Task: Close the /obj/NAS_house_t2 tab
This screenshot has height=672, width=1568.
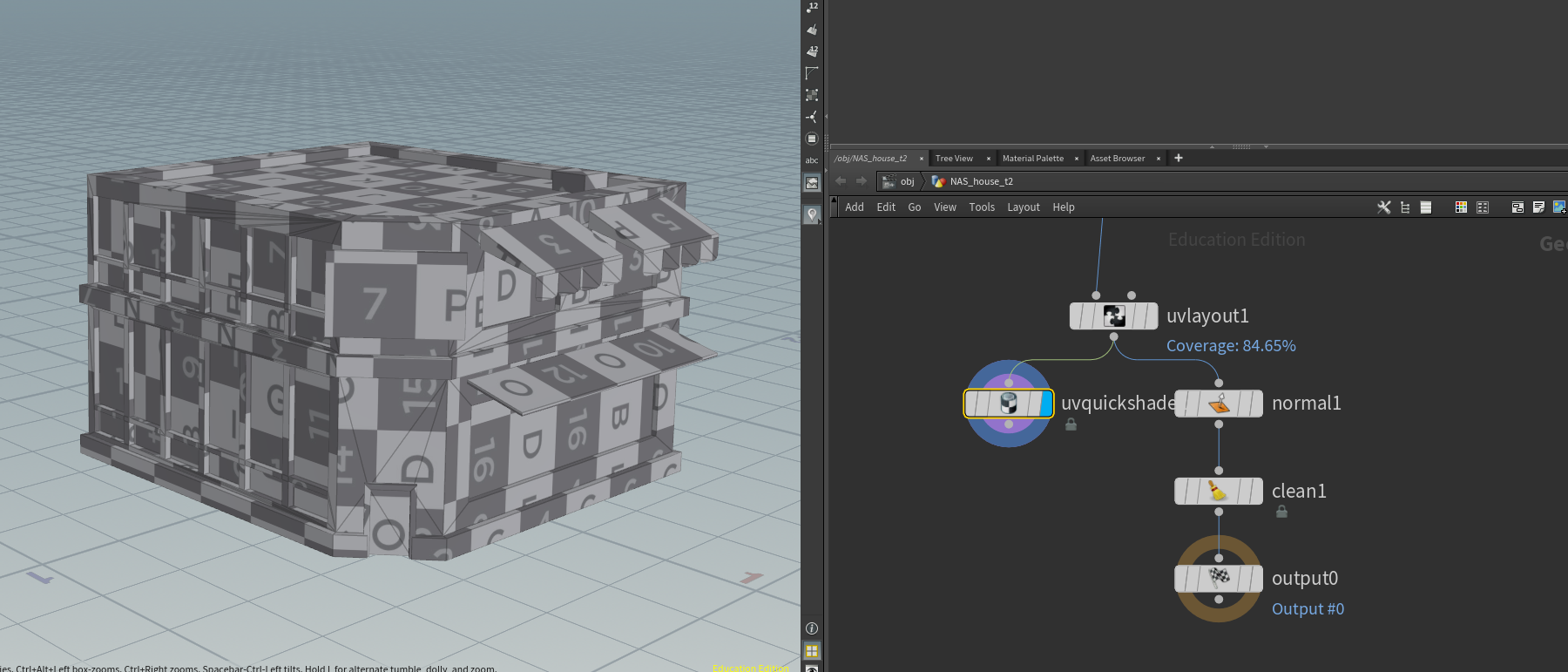Action: [922, 159]
